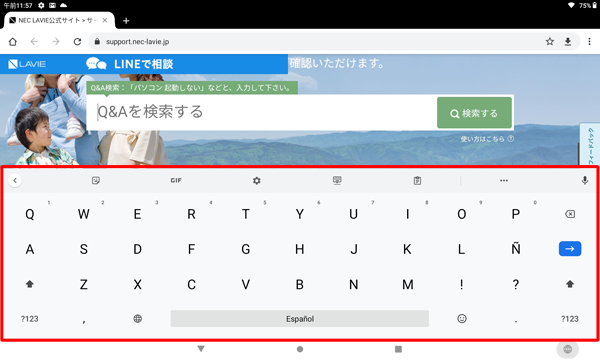Tap the blue enter arrow key
600x360 pixels.
click(570, 249)
